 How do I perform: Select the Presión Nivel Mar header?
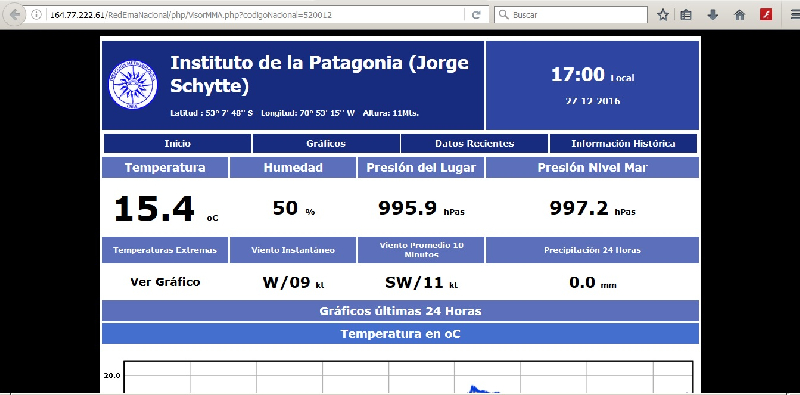click(x=592, y=167)
